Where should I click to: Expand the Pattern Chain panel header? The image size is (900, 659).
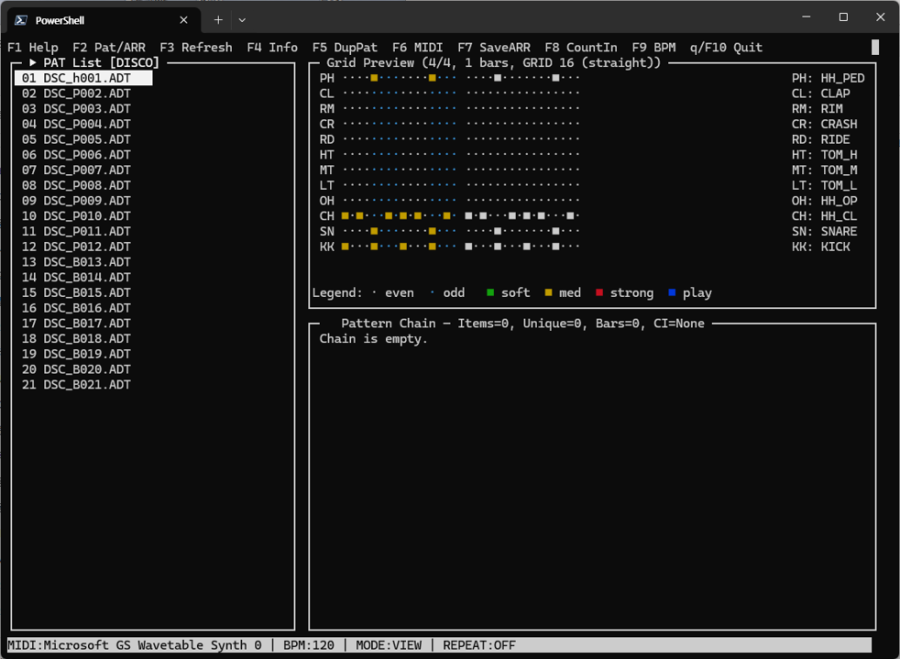pyautogui.click(x=388, y=323)
